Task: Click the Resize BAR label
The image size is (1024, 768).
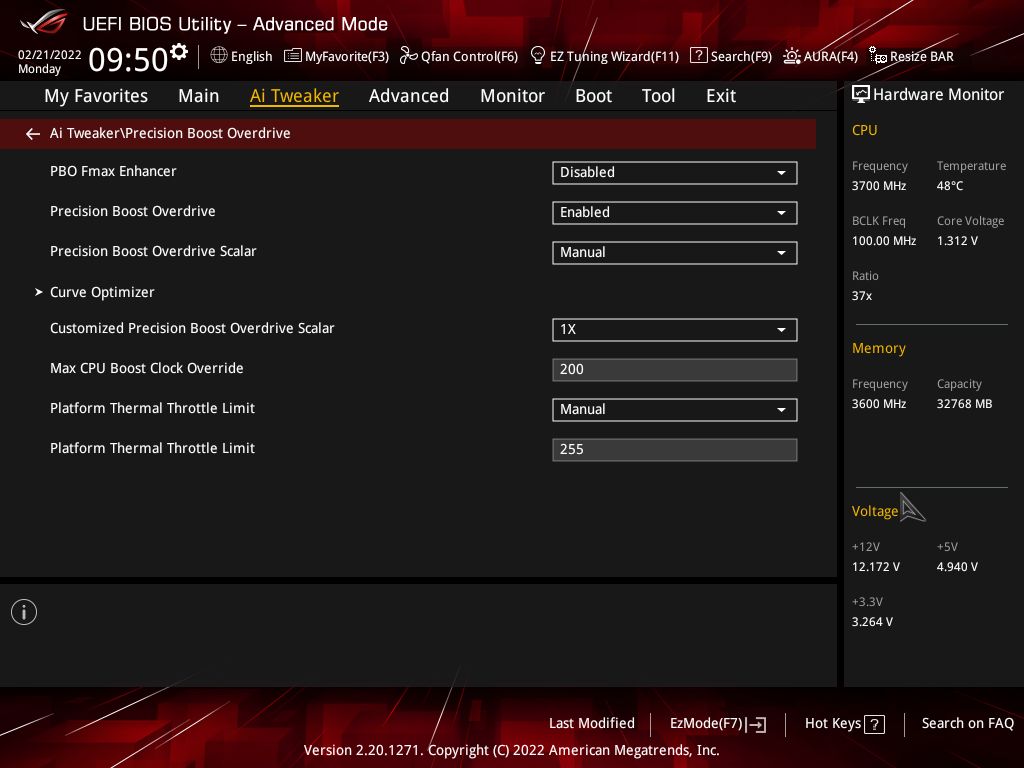Action: [x=921, y=57]
